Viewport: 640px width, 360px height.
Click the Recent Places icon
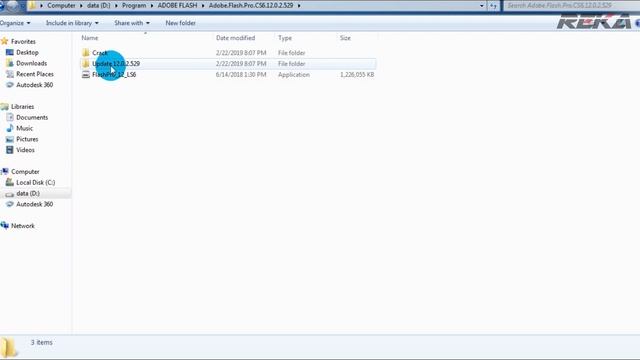tap(10, 74)
